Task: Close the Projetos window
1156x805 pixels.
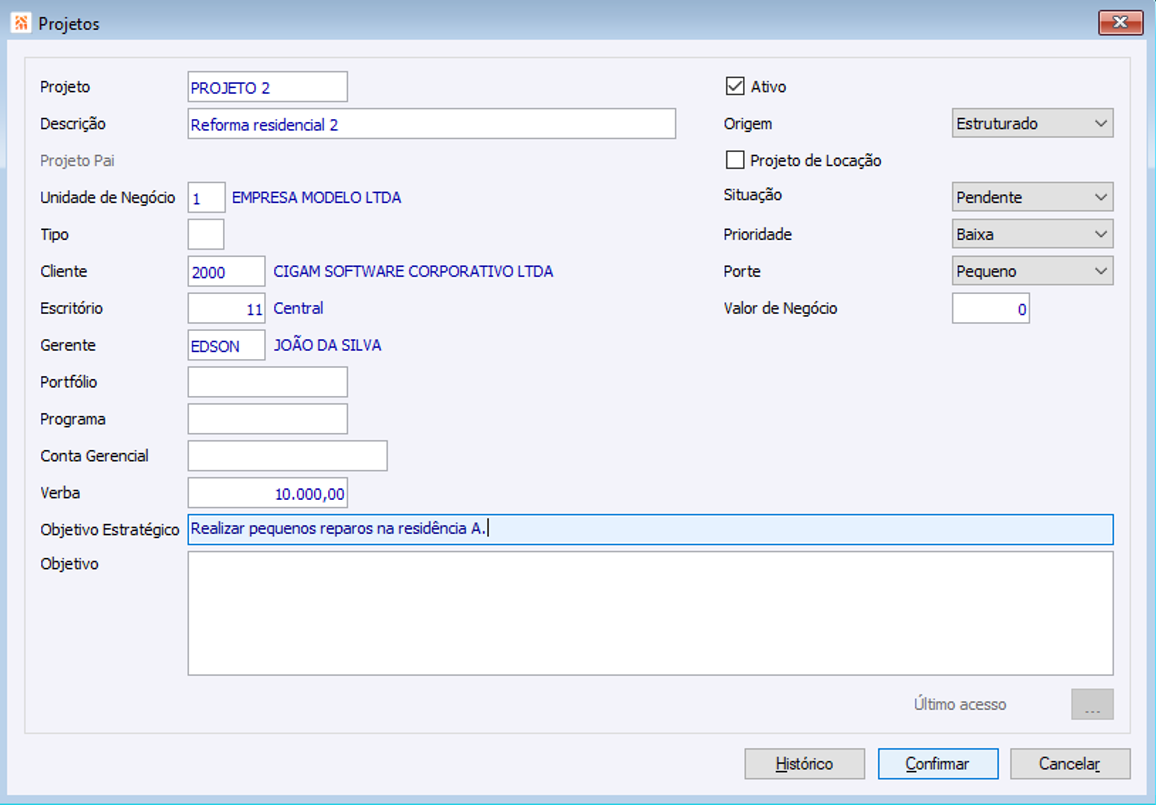Action: (1120, 23)
